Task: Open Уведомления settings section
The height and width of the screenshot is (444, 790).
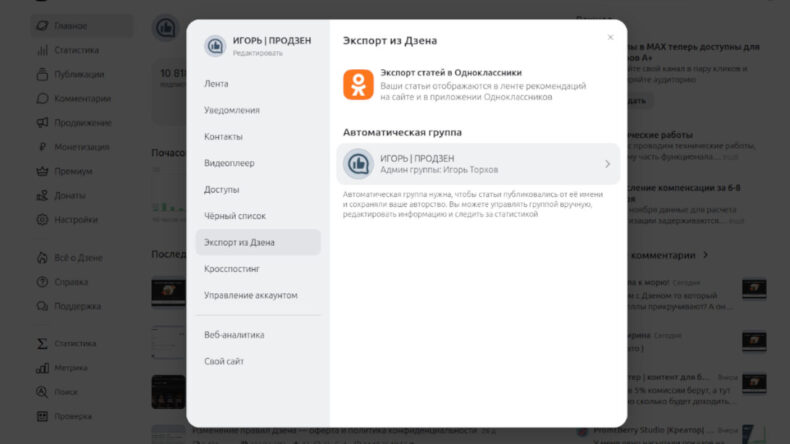Action: (x=232, y=110)
